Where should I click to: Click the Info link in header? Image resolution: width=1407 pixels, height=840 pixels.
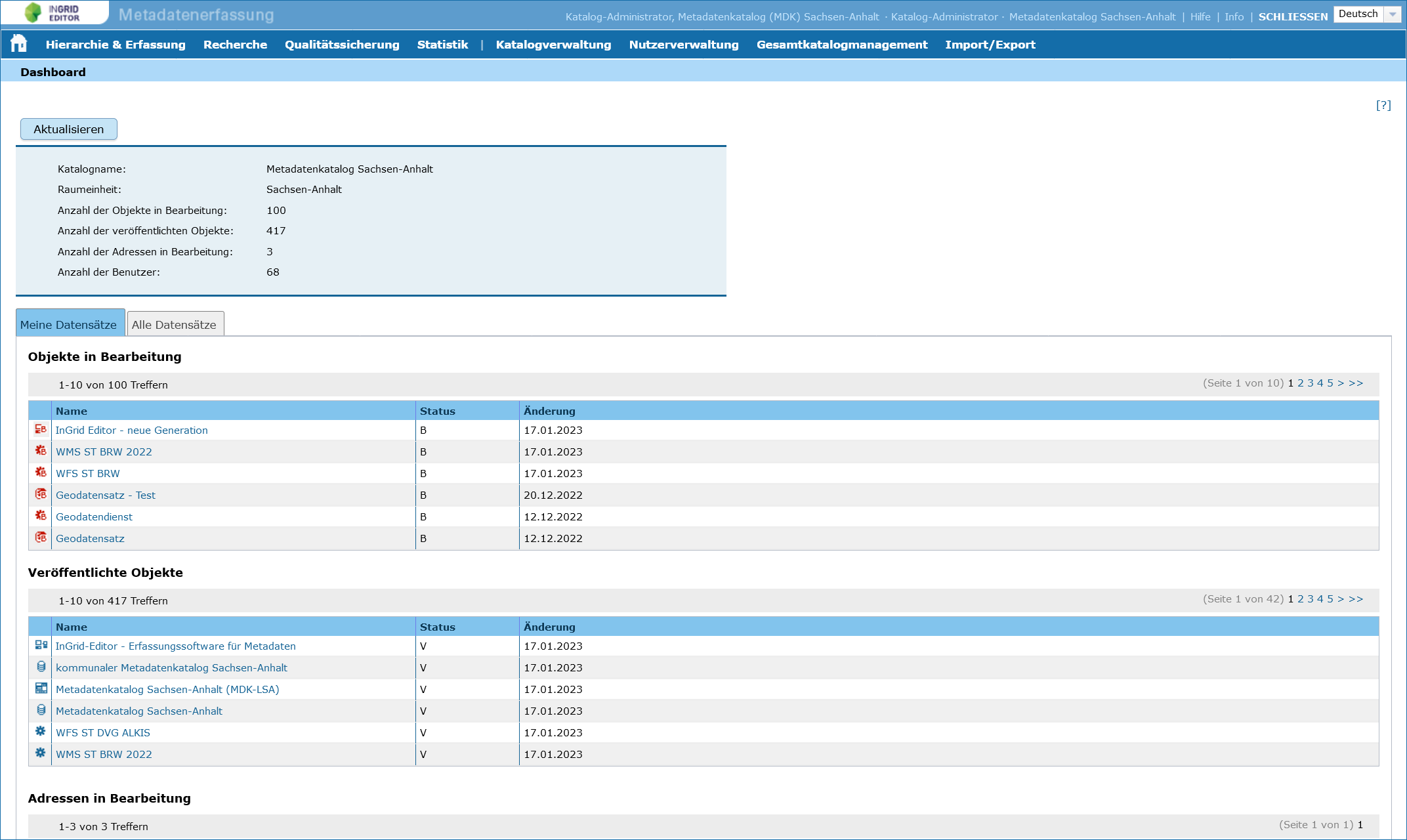pos(1234,16)
